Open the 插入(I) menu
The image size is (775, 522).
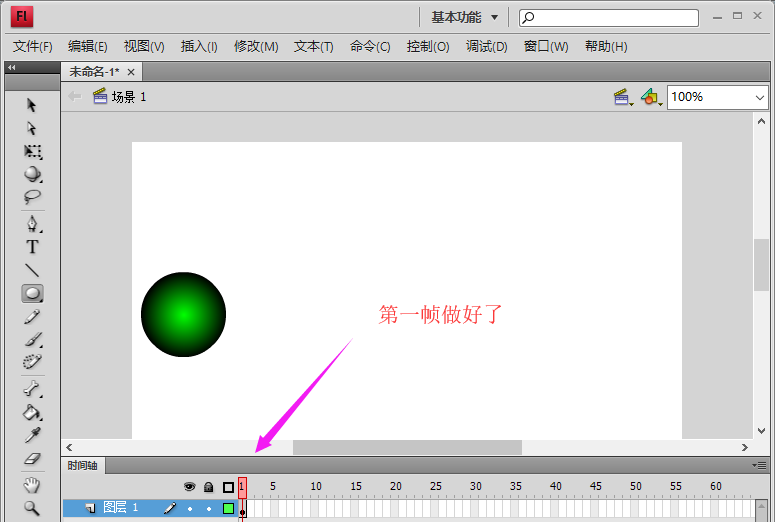tap(199, 46)
